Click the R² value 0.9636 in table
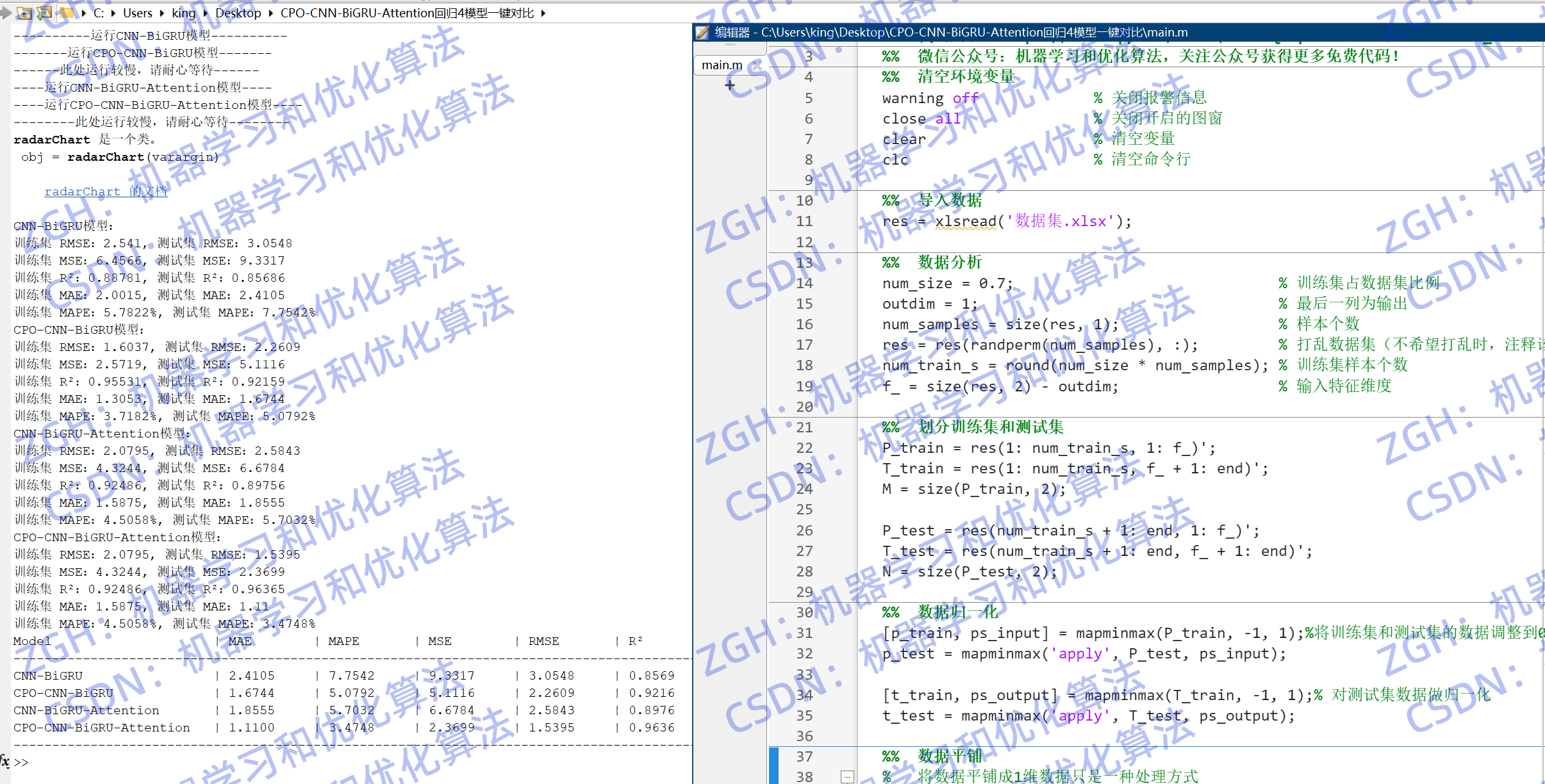 (x=652, y=728)
